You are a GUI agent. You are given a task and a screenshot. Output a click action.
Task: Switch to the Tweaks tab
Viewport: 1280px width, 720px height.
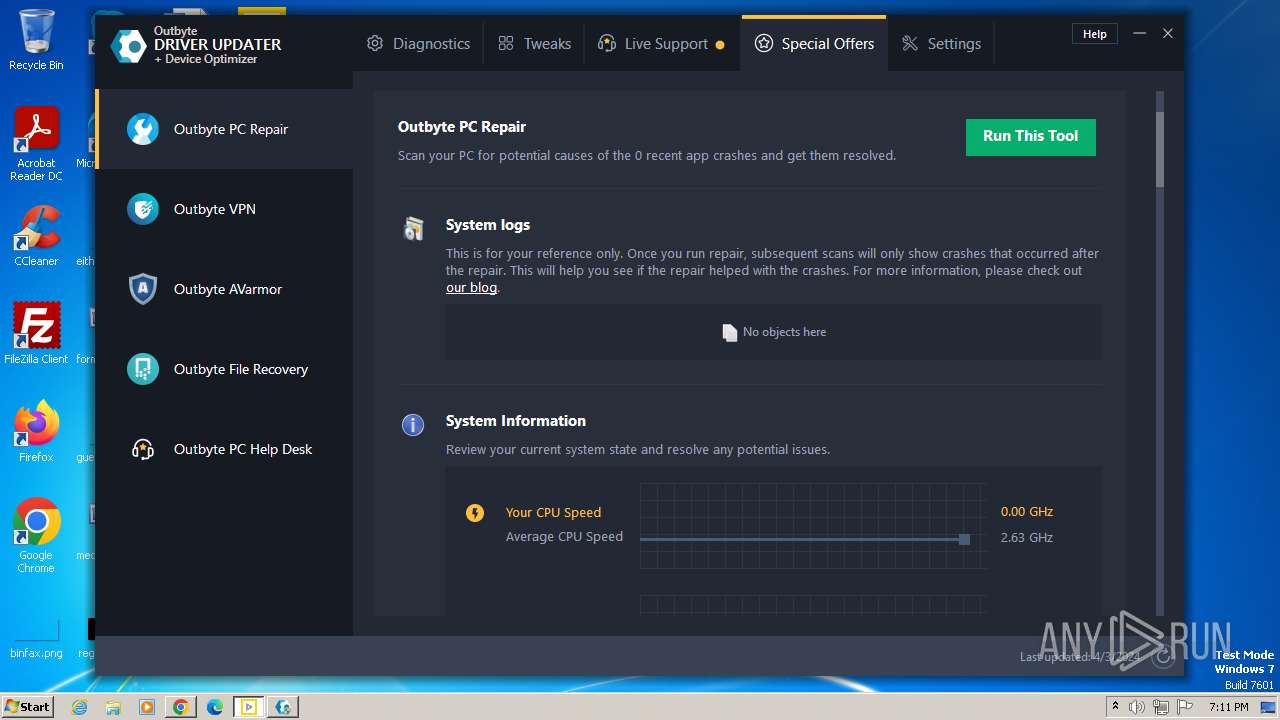[x=534, y=44]
